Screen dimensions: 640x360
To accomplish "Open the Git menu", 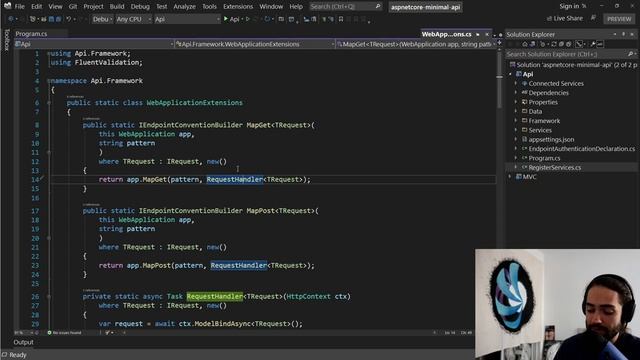I will [73, 7].
